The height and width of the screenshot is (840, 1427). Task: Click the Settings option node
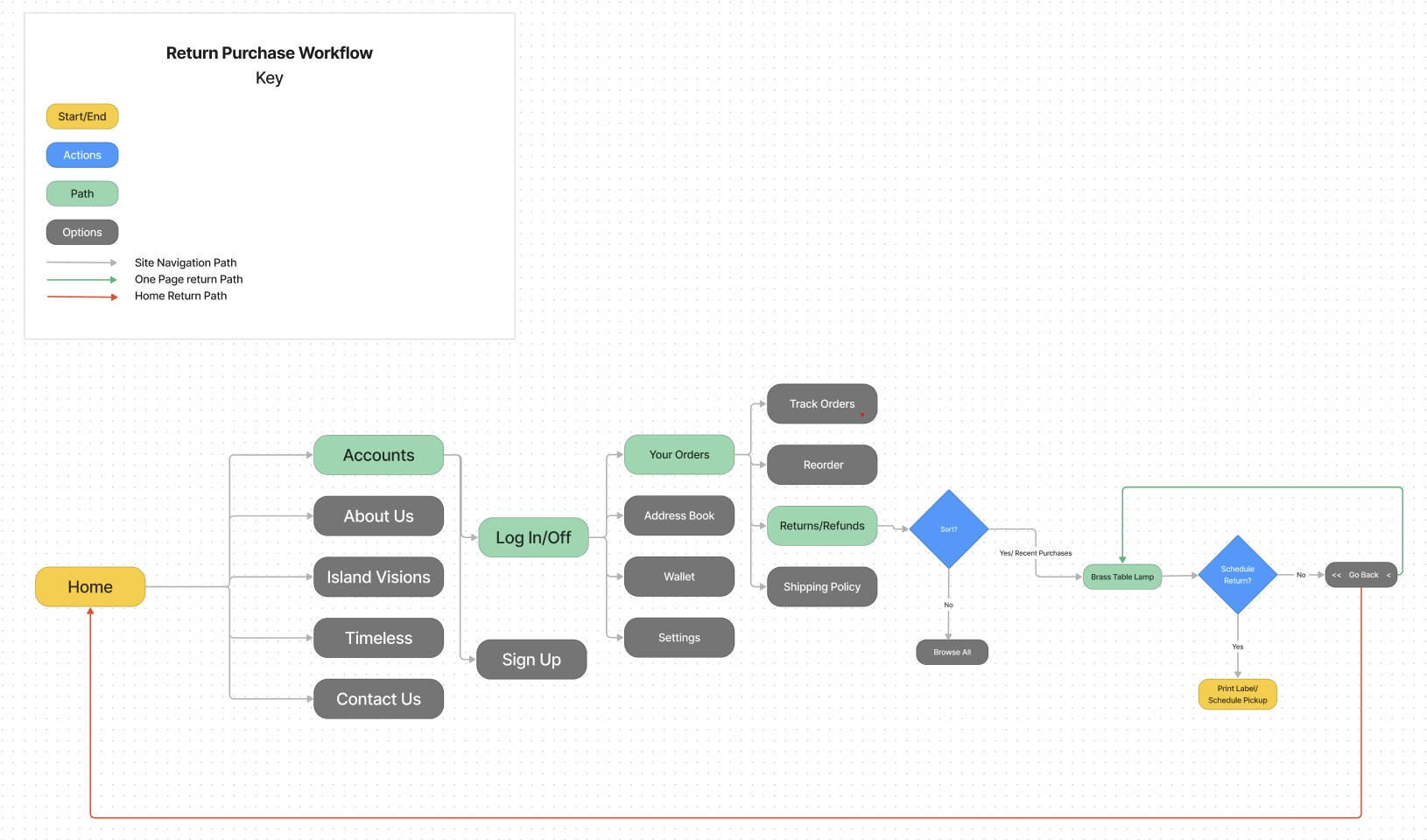point(679,638)
